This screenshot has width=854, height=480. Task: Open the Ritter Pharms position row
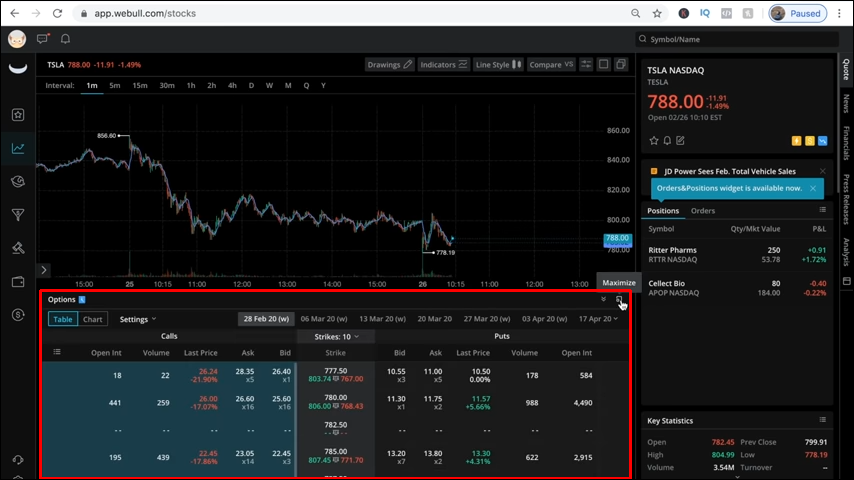point(737,254)
